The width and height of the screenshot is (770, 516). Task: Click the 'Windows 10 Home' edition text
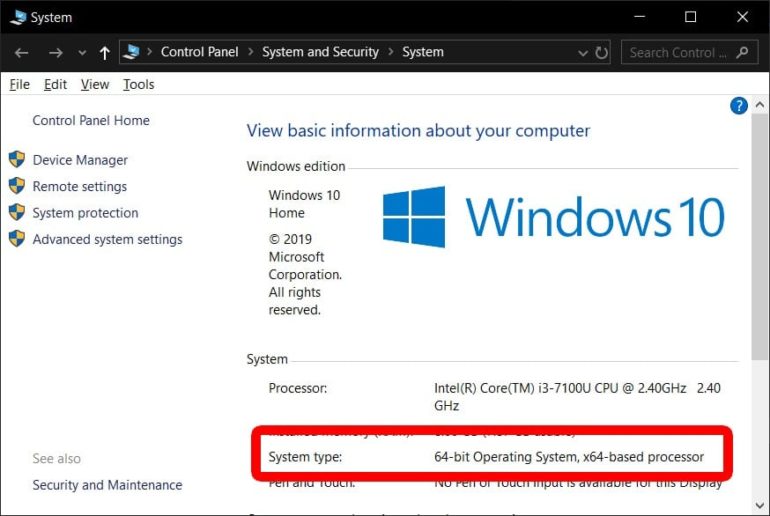pyautogui.click(x=304, y=204)
